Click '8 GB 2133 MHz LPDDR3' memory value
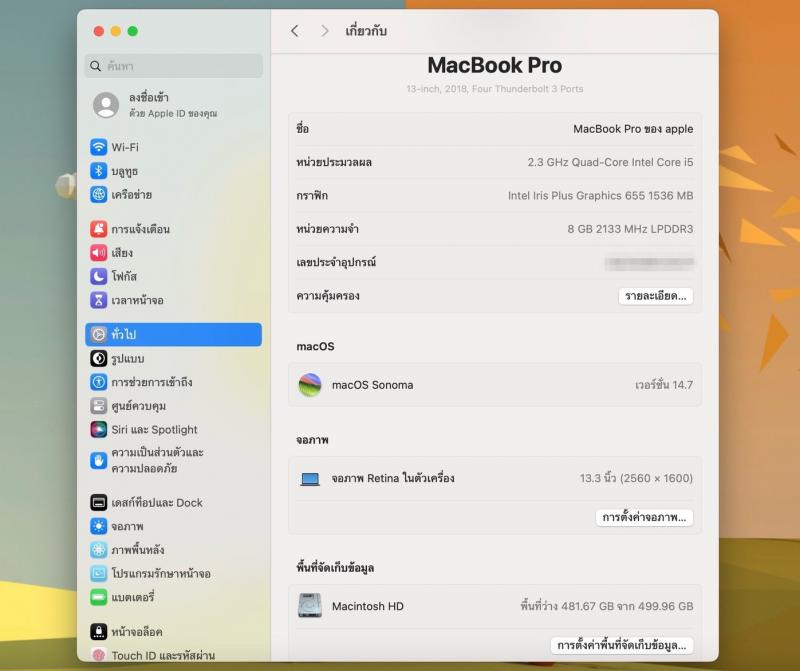The image size is (800, 671). pyautogui.click(x=630, y=229)
